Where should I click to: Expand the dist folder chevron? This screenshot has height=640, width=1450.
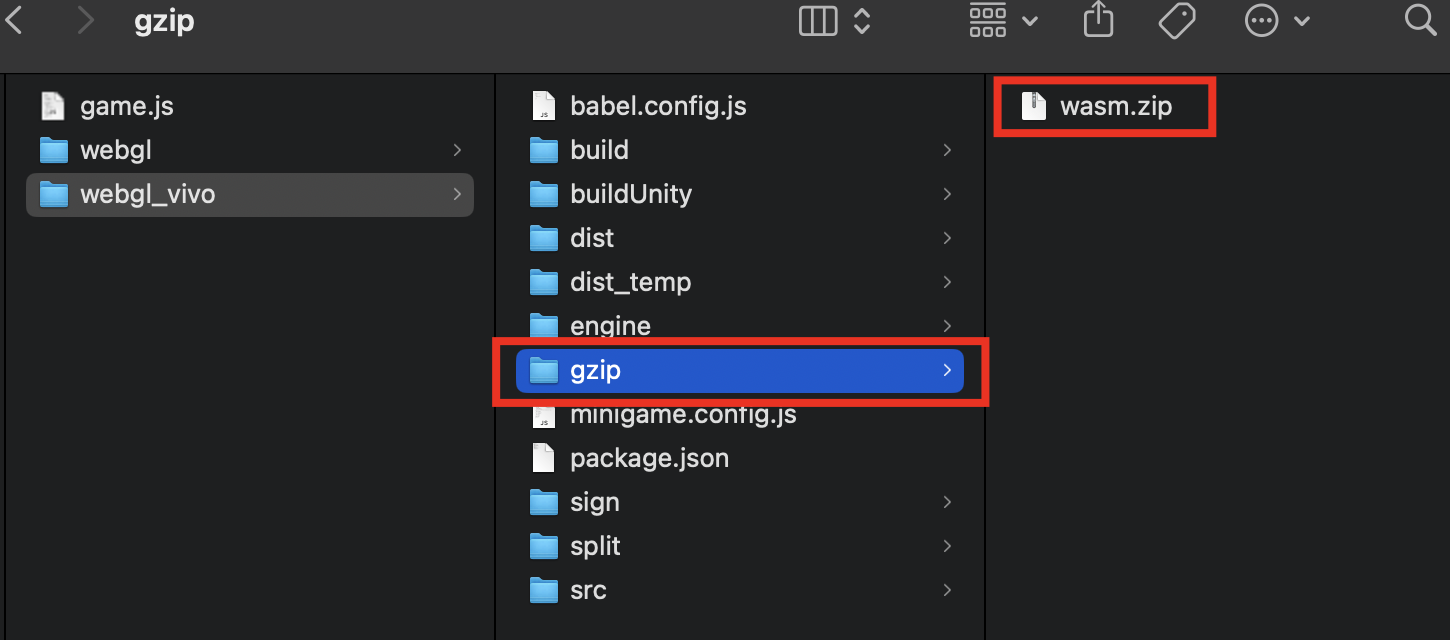(946, 238)
